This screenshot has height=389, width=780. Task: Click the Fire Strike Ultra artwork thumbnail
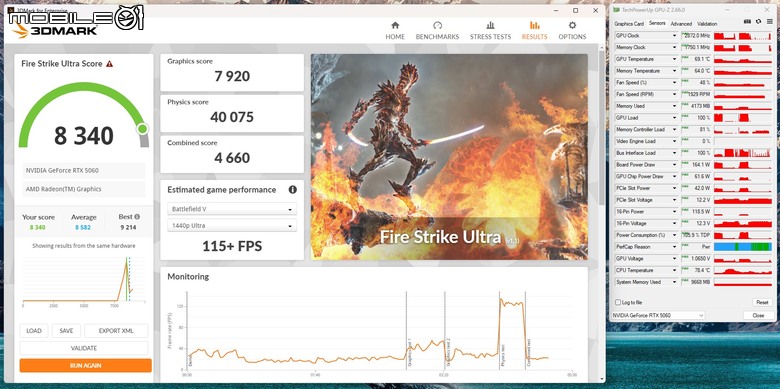coord(449,157)
